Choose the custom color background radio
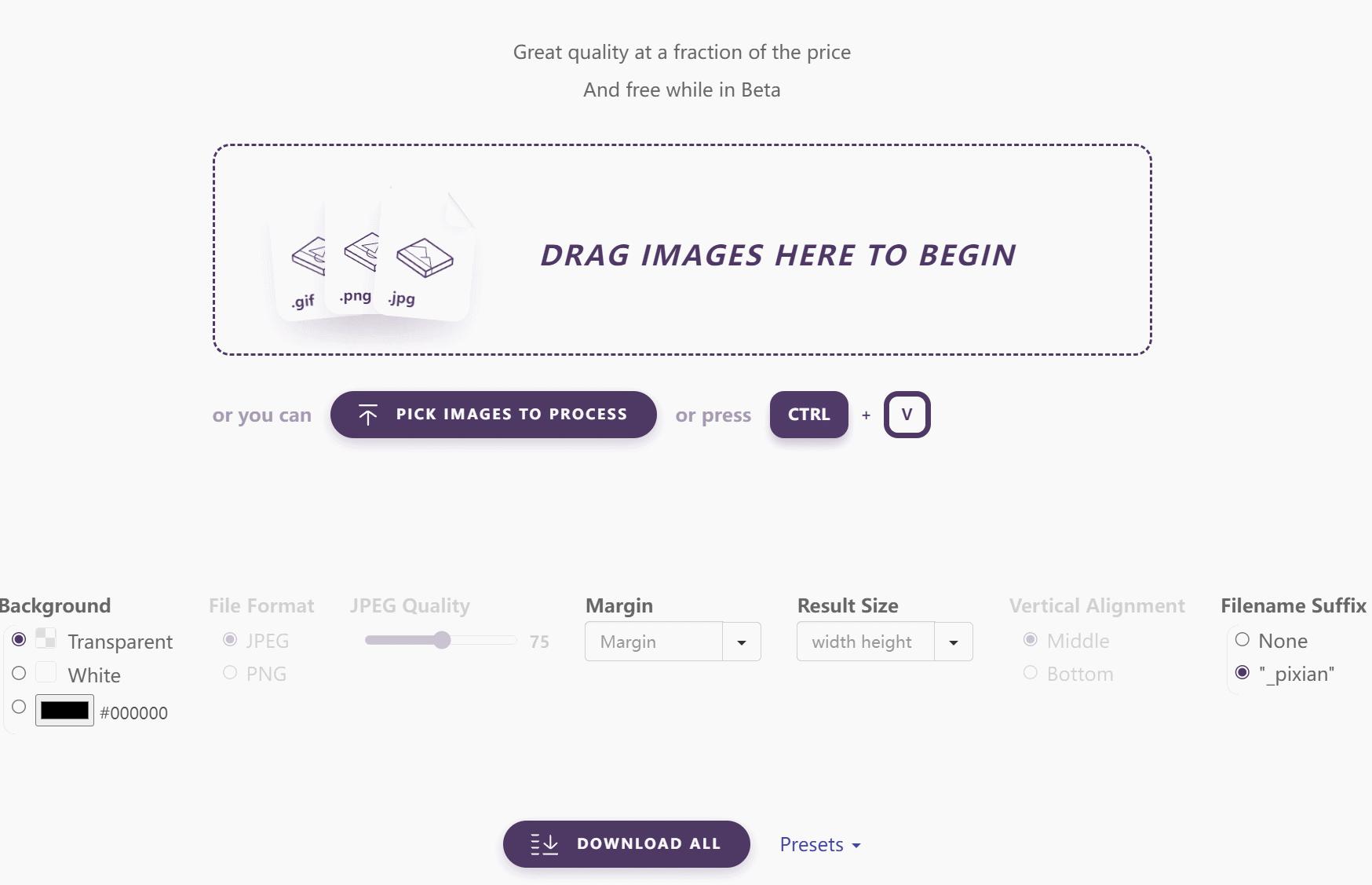This screenshot has height=885, width=1372. pos(19,707)
